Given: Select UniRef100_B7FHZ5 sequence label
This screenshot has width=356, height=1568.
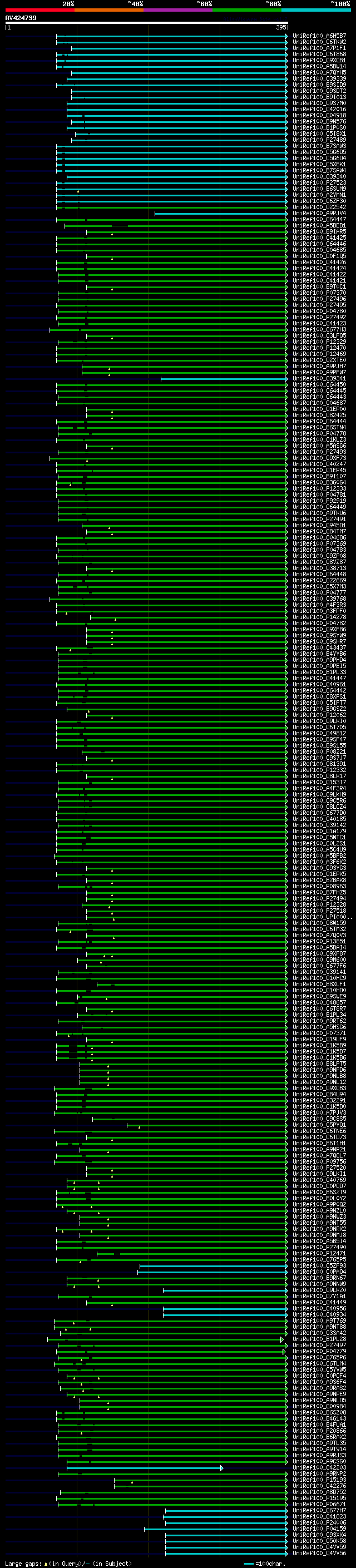Looking at the screenshot, I should 319,892.
